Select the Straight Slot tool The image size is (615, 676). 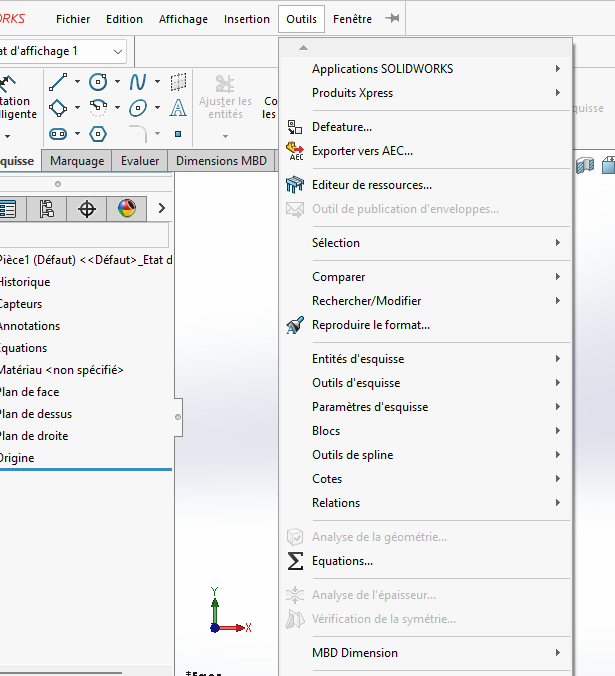[x=58, y=133]
